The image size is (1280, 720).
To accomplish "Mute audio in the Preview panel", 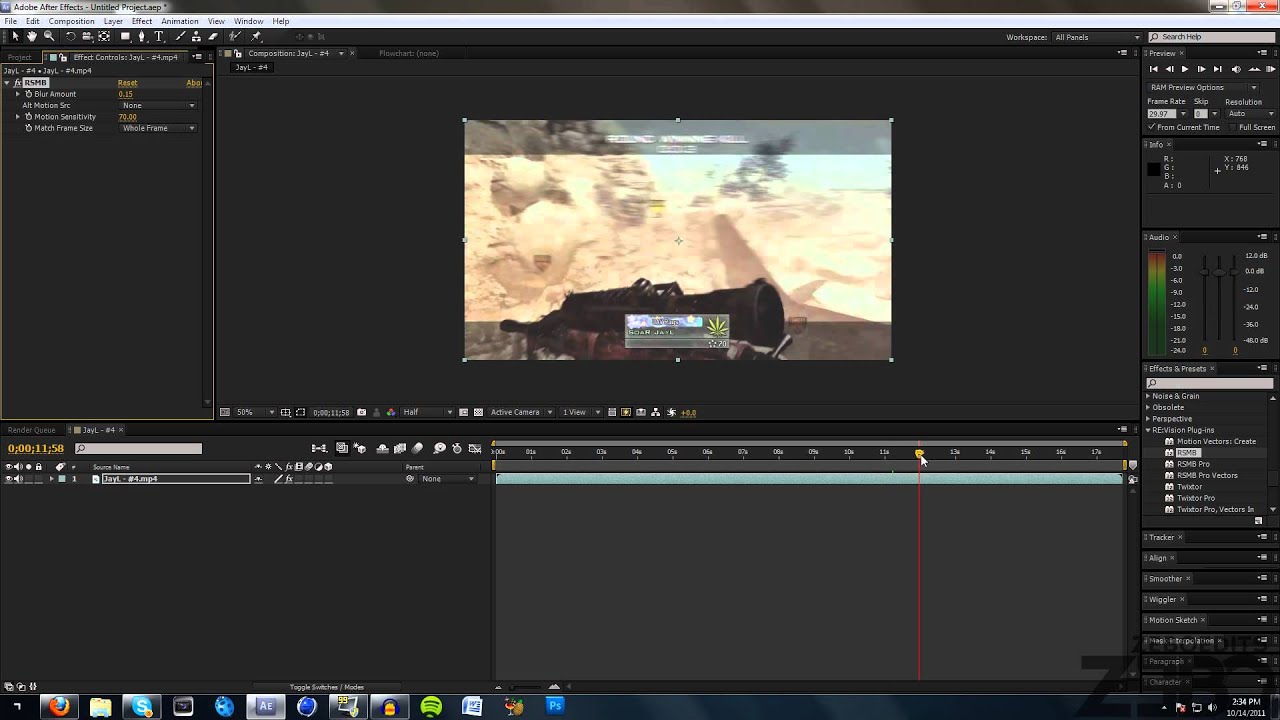I will coord(1236,69).
